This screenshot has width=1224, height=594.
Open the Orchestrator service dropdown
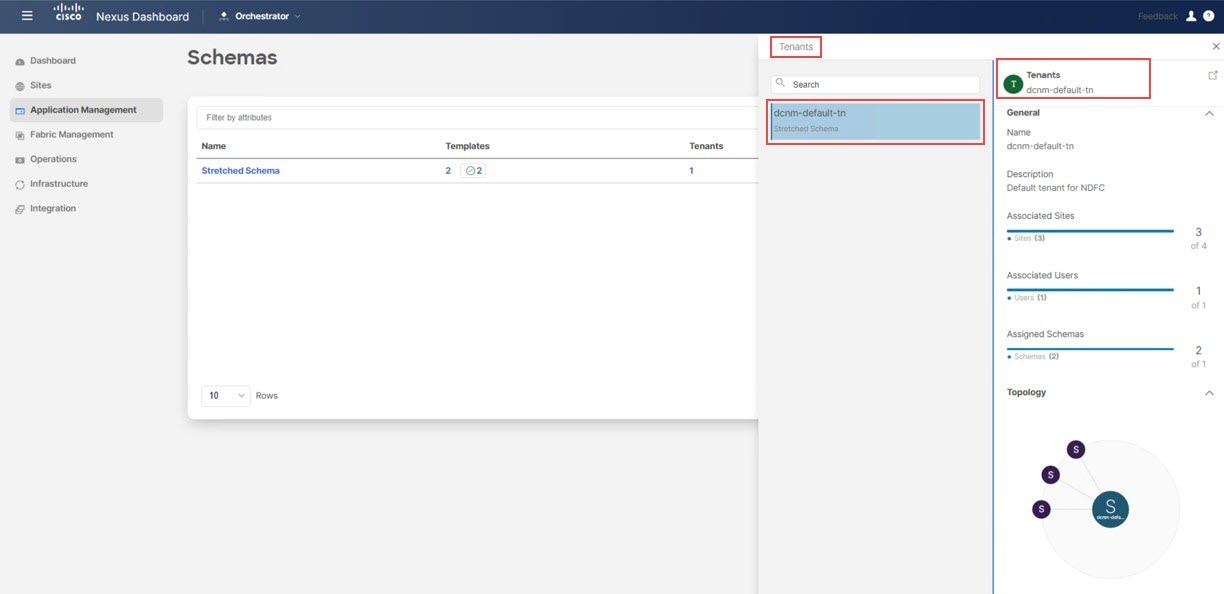click(x=259, y=16)
